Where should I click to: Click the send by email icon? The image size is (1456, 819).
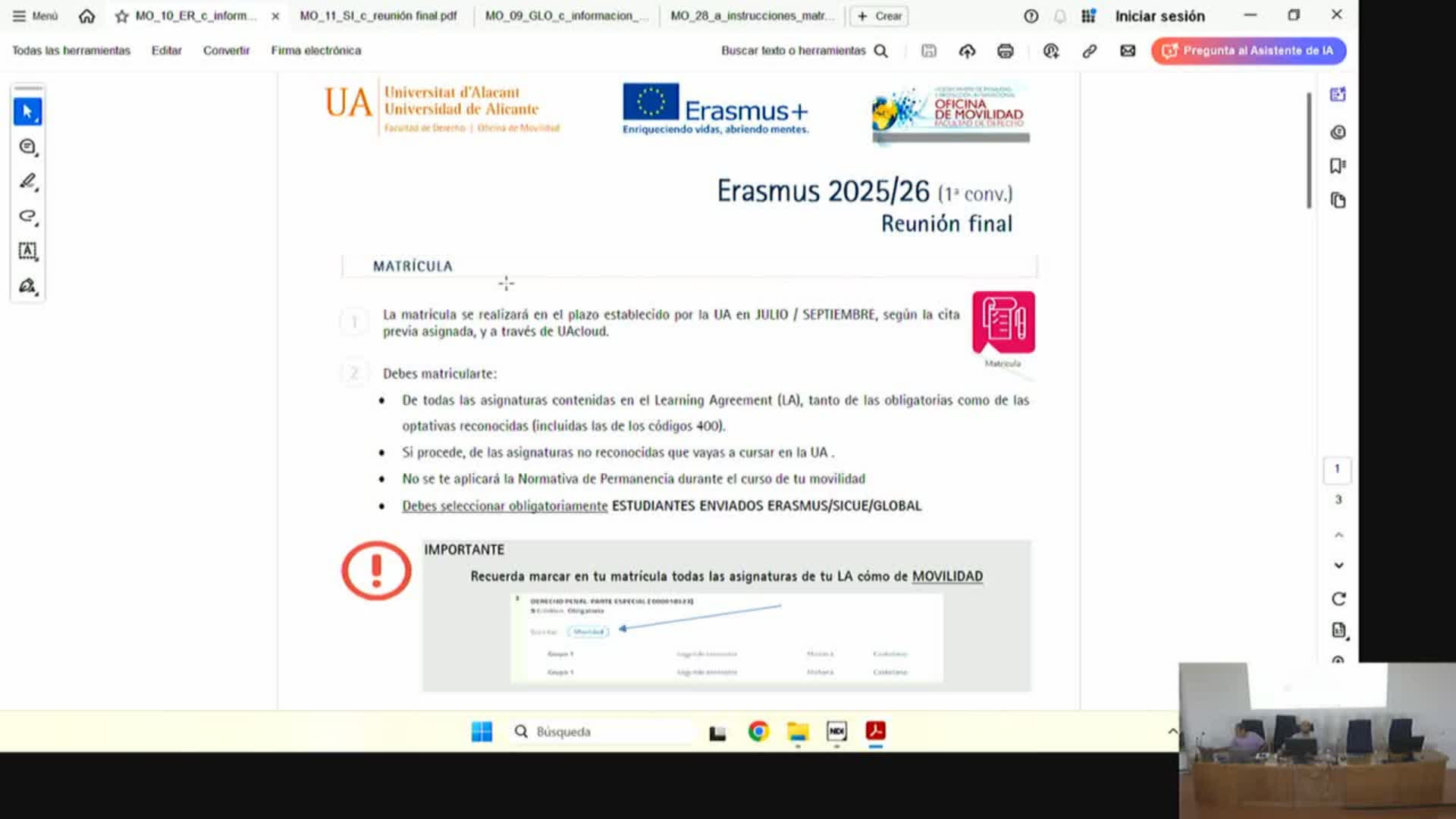[x=1128, y=51]
